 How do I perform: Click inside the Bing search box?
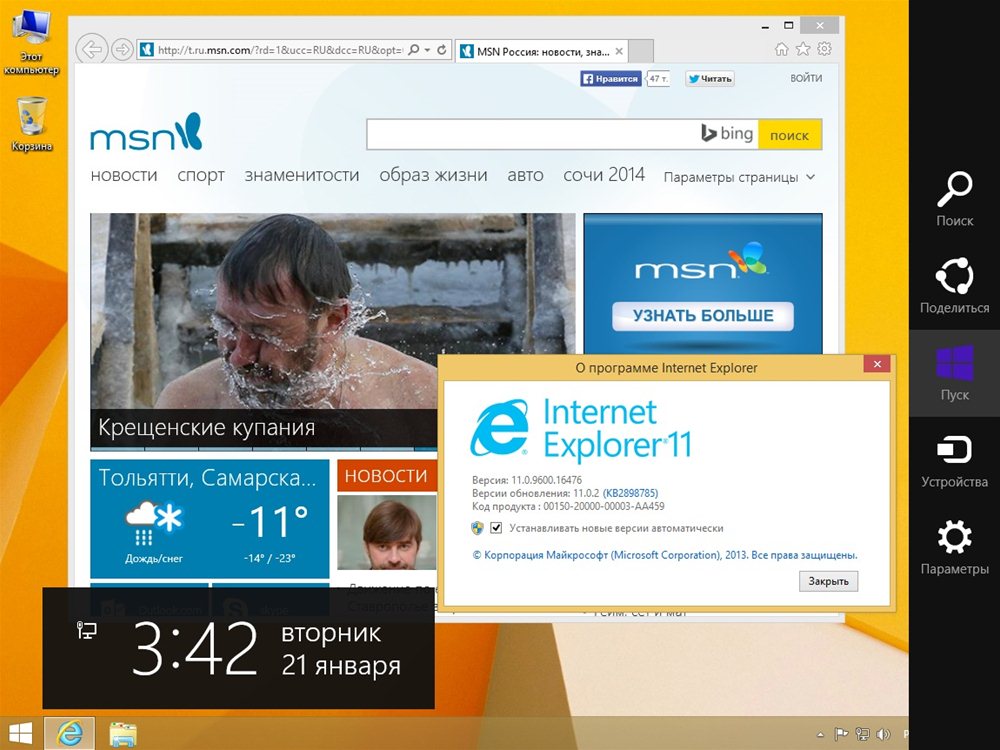point(533,134)
